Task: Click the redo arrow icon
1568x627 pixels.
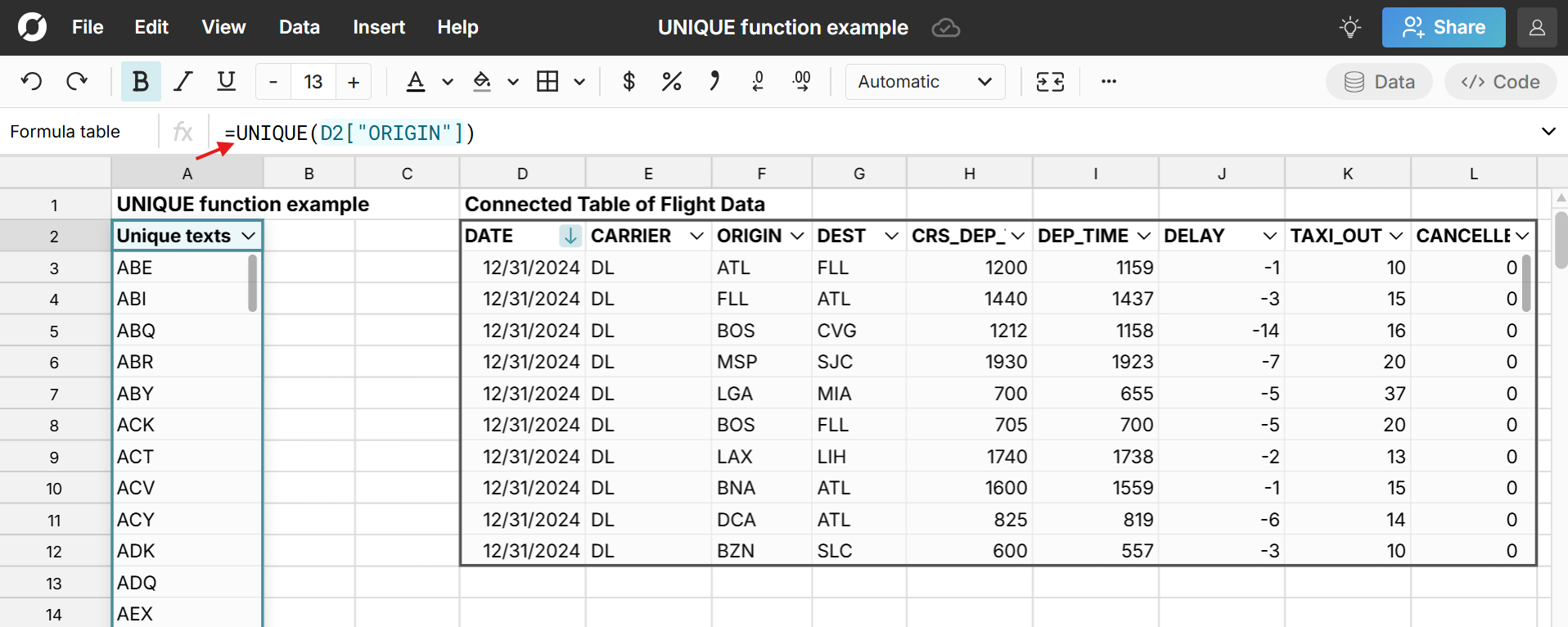Action: (x=77, y=82)
